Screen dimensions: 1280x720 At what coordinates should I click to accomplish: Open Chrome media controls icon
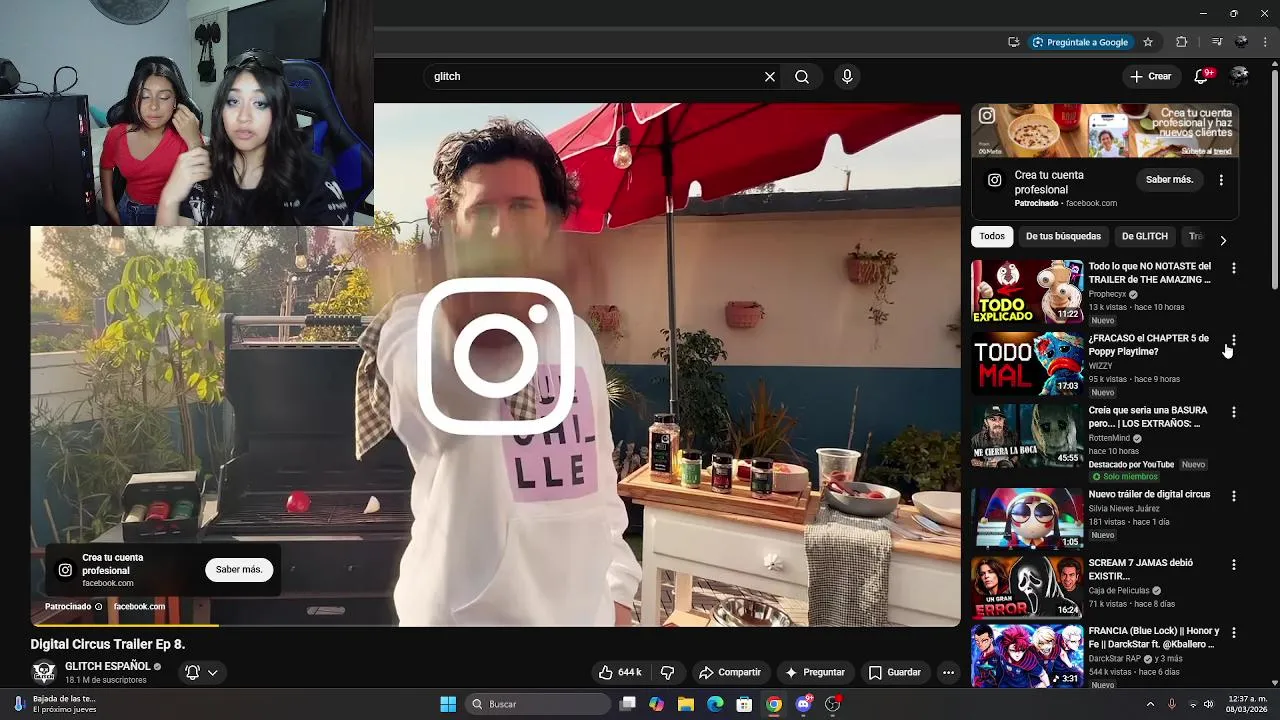pyautogui.click(x=1216, y=42)
